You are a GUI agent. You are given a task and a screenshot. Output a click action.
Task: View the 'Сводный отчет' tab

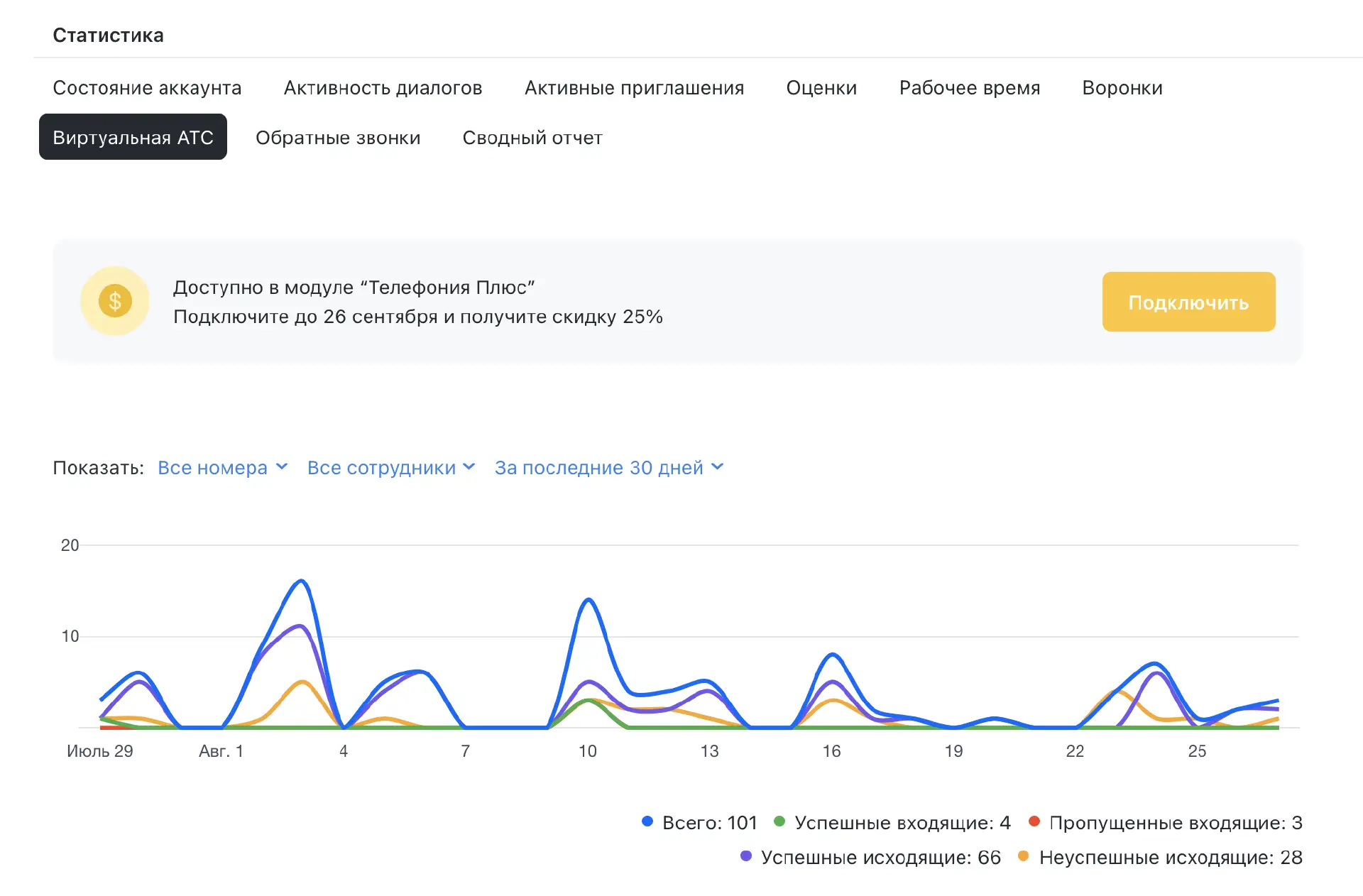[x=532, y=138]
